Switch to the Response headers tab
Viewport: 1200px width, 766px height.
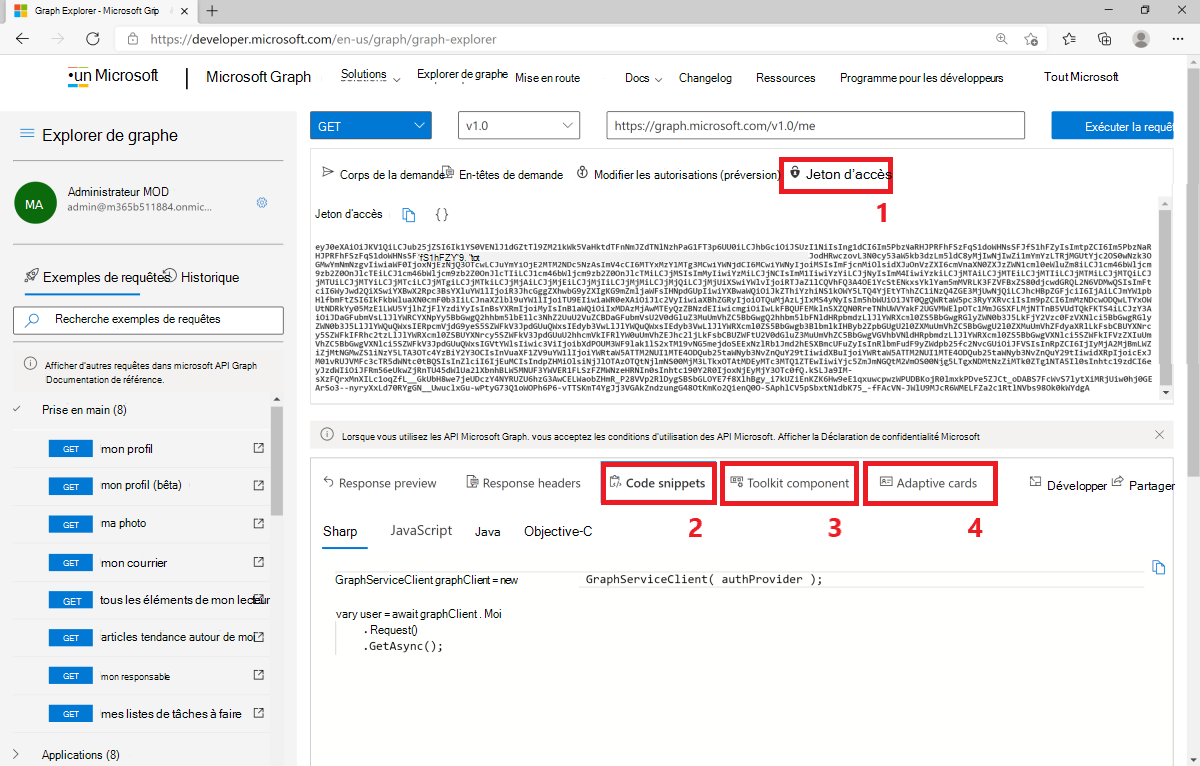click(x=523, y=483)
